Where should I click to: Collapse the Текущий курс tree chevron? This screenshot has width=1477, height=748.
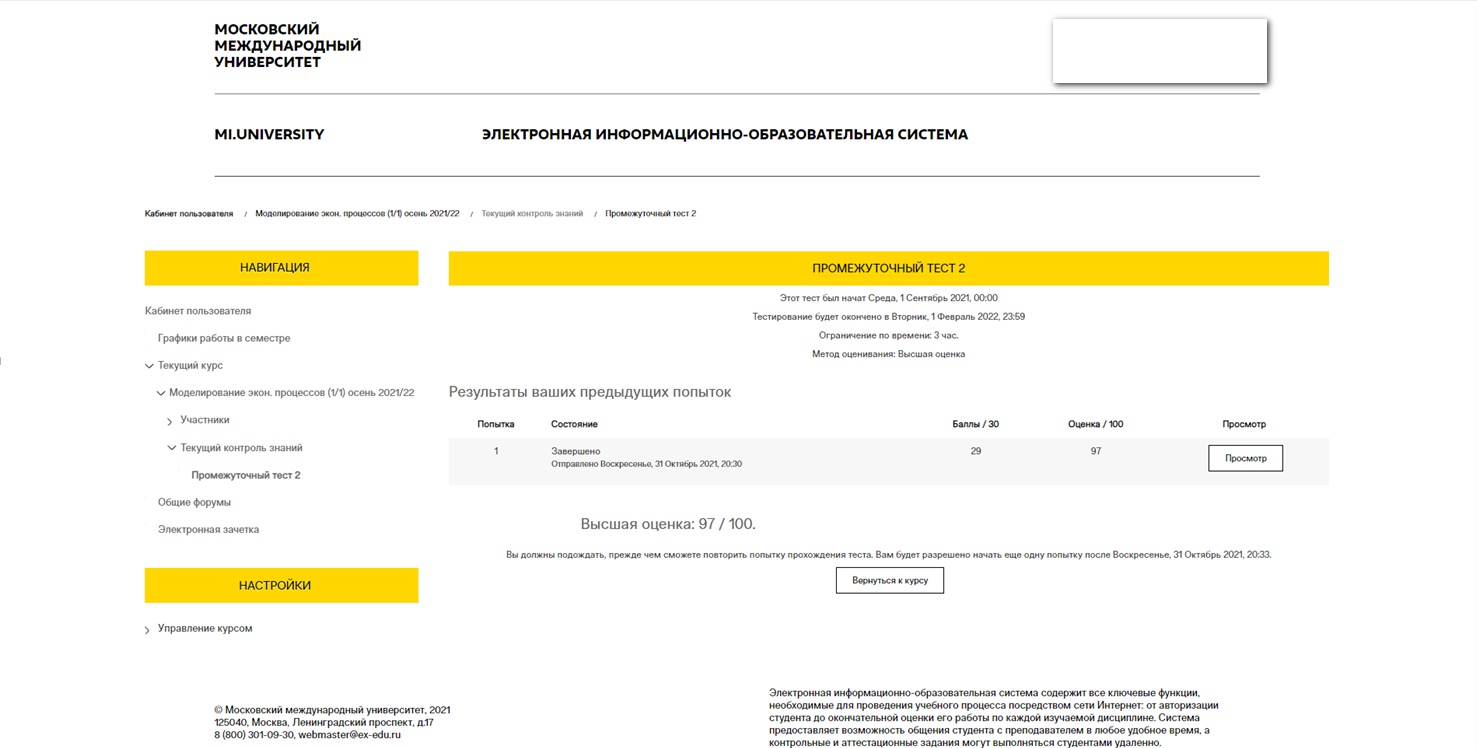point(149,366)
